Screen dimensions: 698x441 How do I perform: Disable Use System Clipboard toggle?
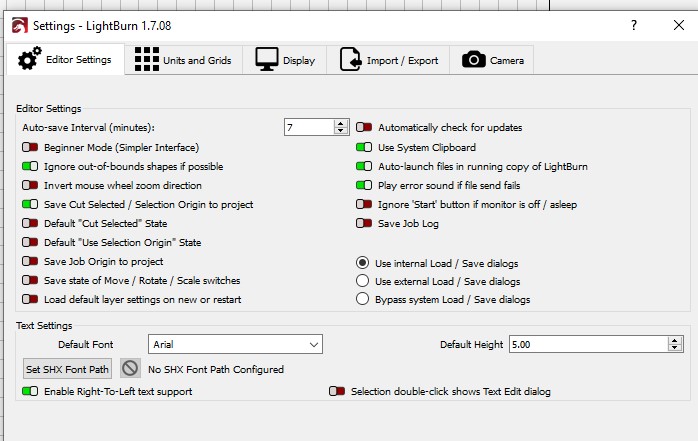[x=364, y=147]
